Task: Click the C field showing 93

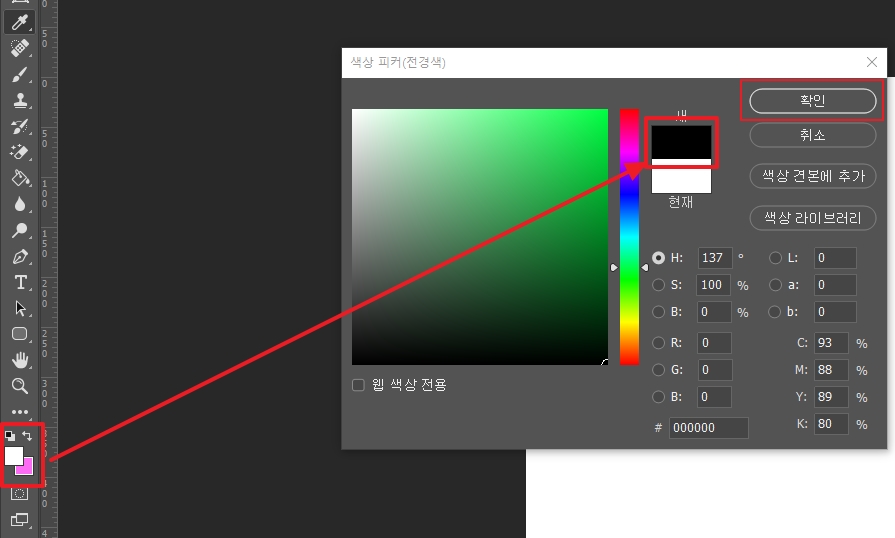Action: [831, 343]
